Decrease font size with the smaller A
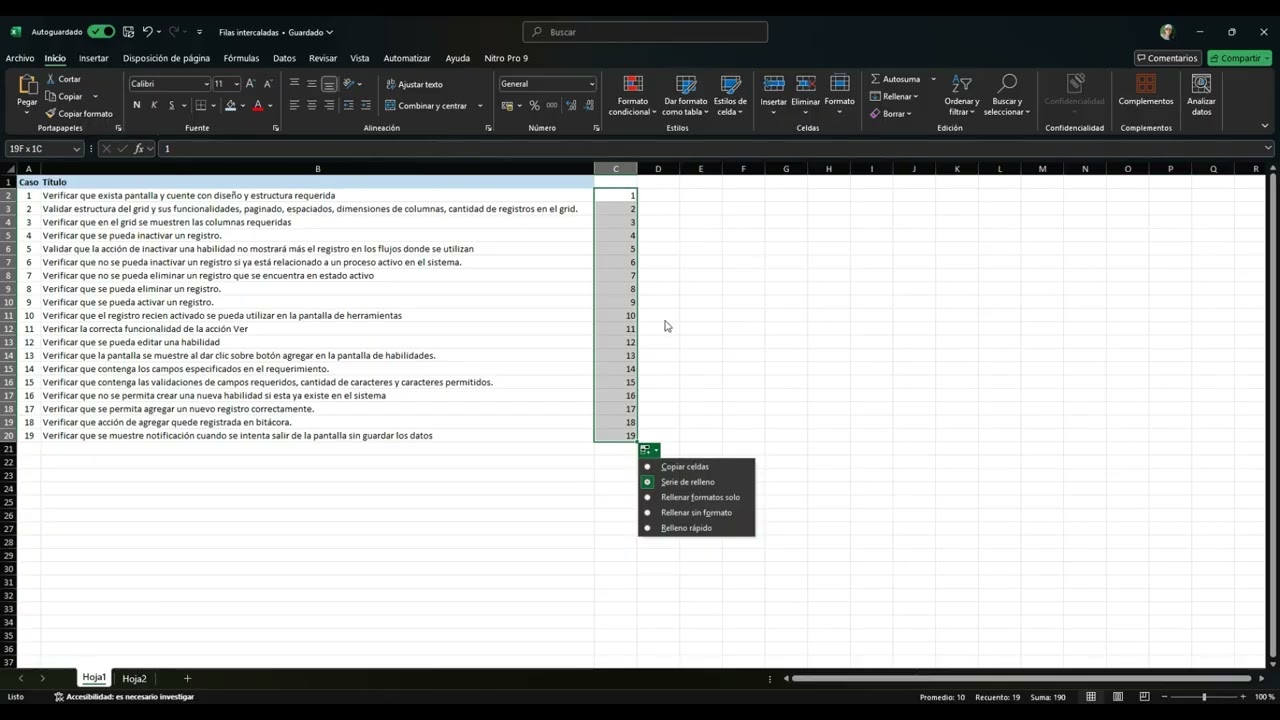 tap(267, 84)
